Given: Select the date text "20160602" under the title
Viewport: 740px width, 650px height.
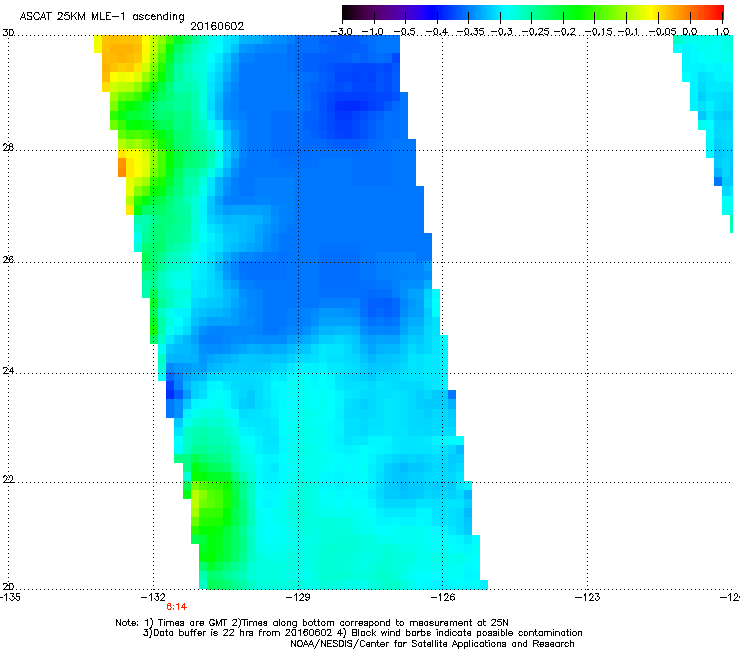Looking at the screenshot, I should click(x=217, y=26).
